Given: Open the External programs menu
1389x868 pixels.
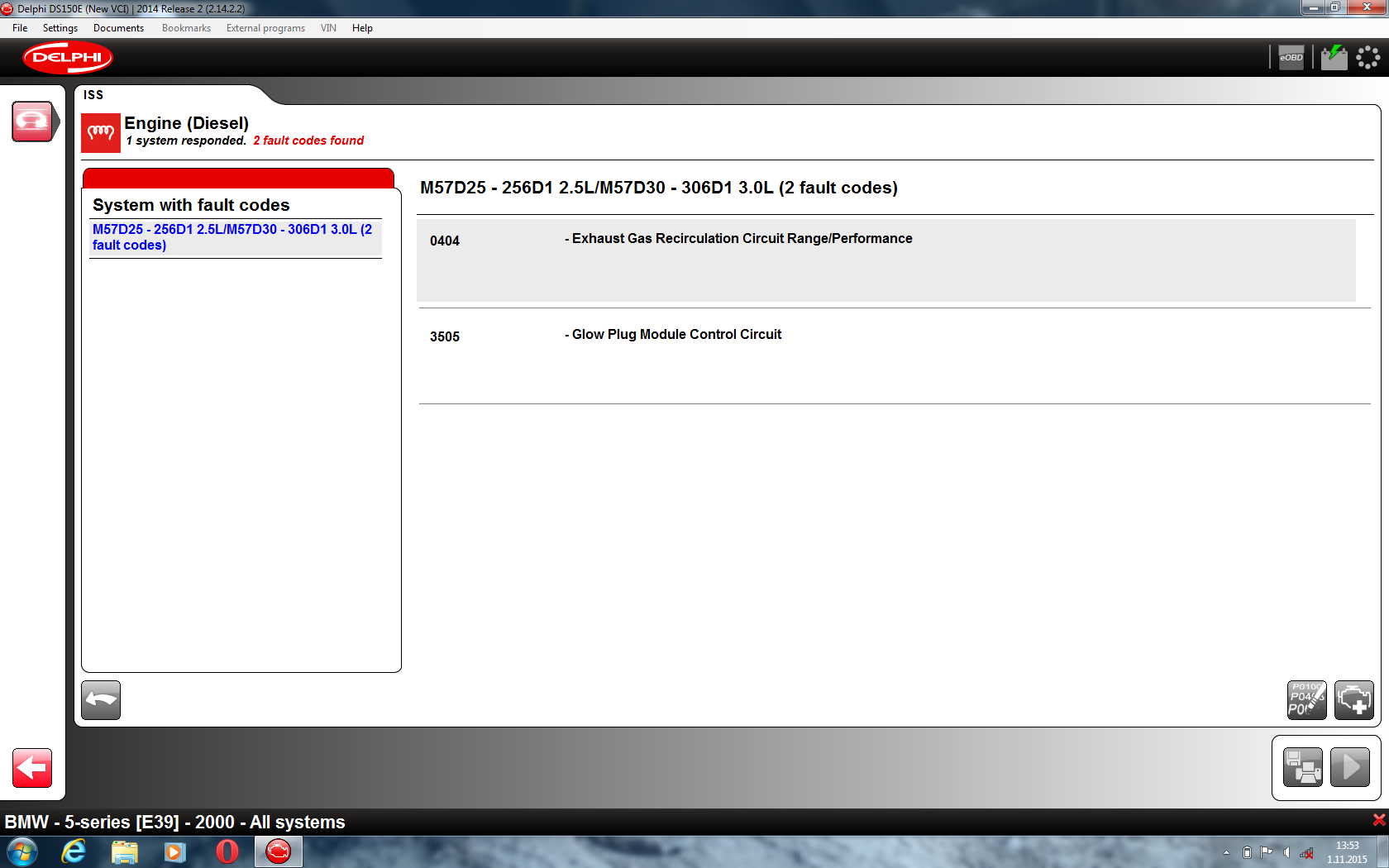Looking at the screenshot, I should click(265, 28).
